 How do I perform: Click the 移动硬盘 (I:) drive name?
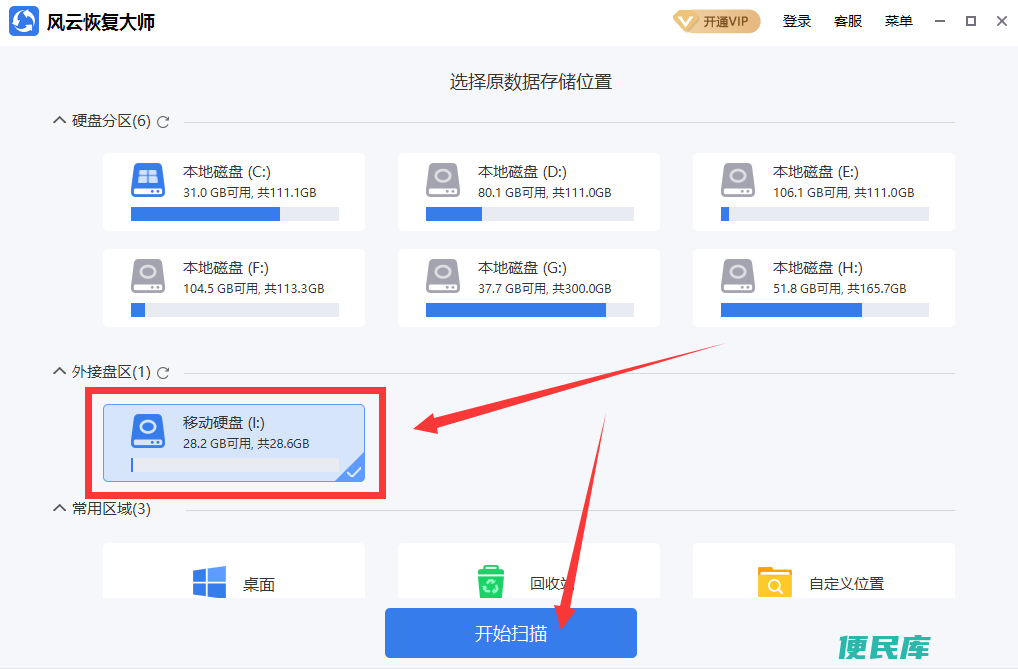coord(223,423)
